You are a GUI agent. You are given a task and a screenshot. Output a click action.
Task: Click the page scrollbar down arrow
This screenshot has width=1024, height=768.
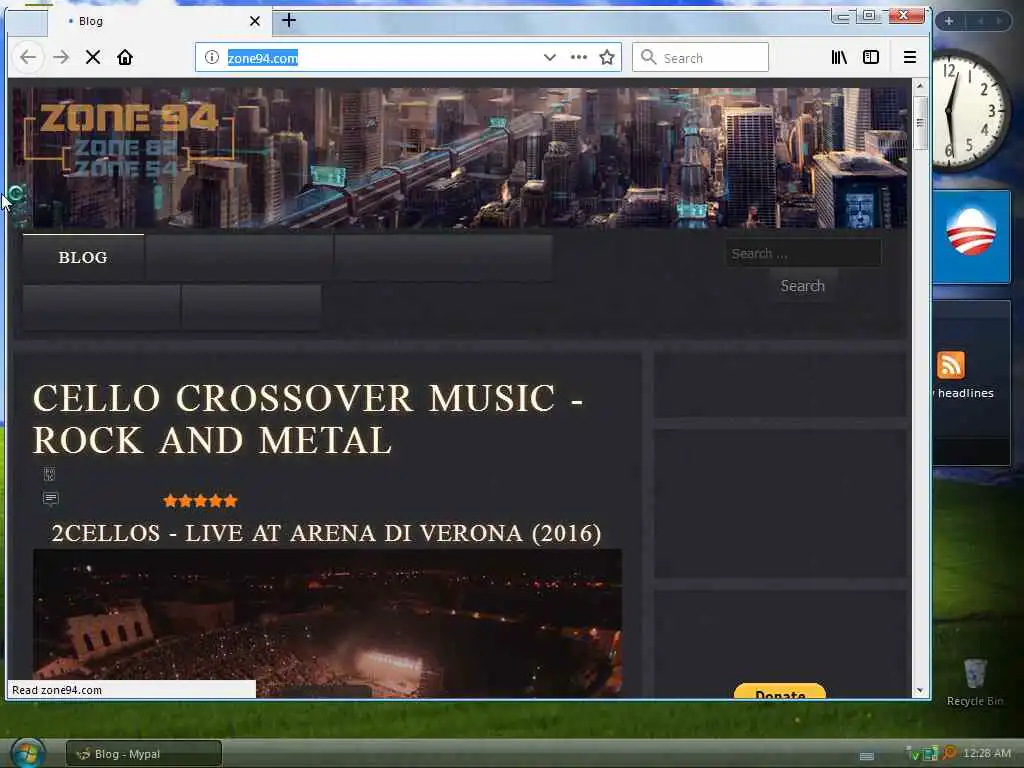[920, 690]
